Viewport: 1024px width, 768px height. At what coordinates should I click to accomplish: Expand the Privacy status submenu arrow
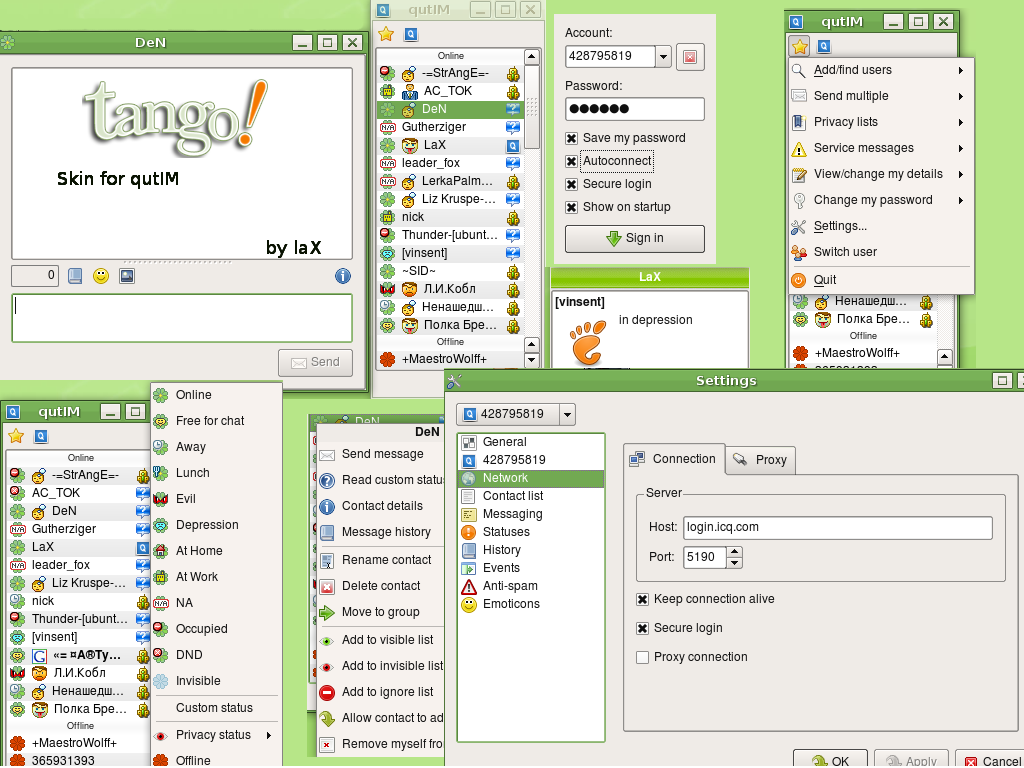(269, 736)
